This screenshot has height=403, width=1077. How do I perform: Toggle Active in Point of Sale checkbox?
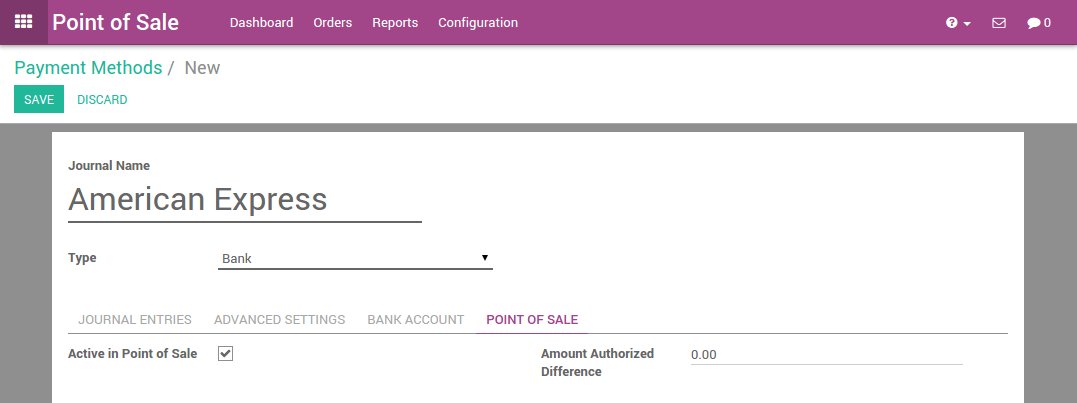[x=226, y=353]
